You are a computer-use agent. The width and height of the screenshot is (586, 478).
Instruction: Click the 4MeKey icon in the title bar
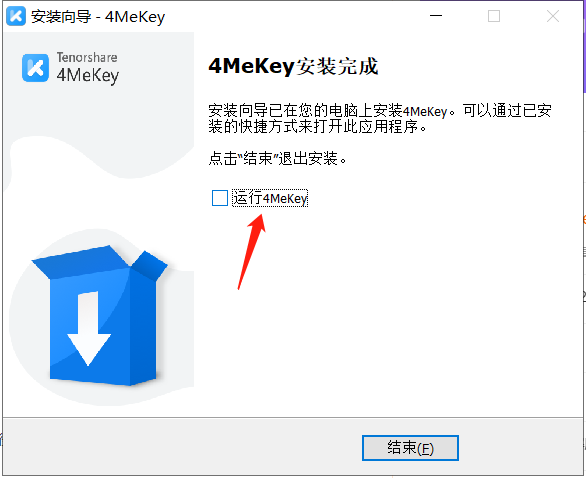click(16, 16)
